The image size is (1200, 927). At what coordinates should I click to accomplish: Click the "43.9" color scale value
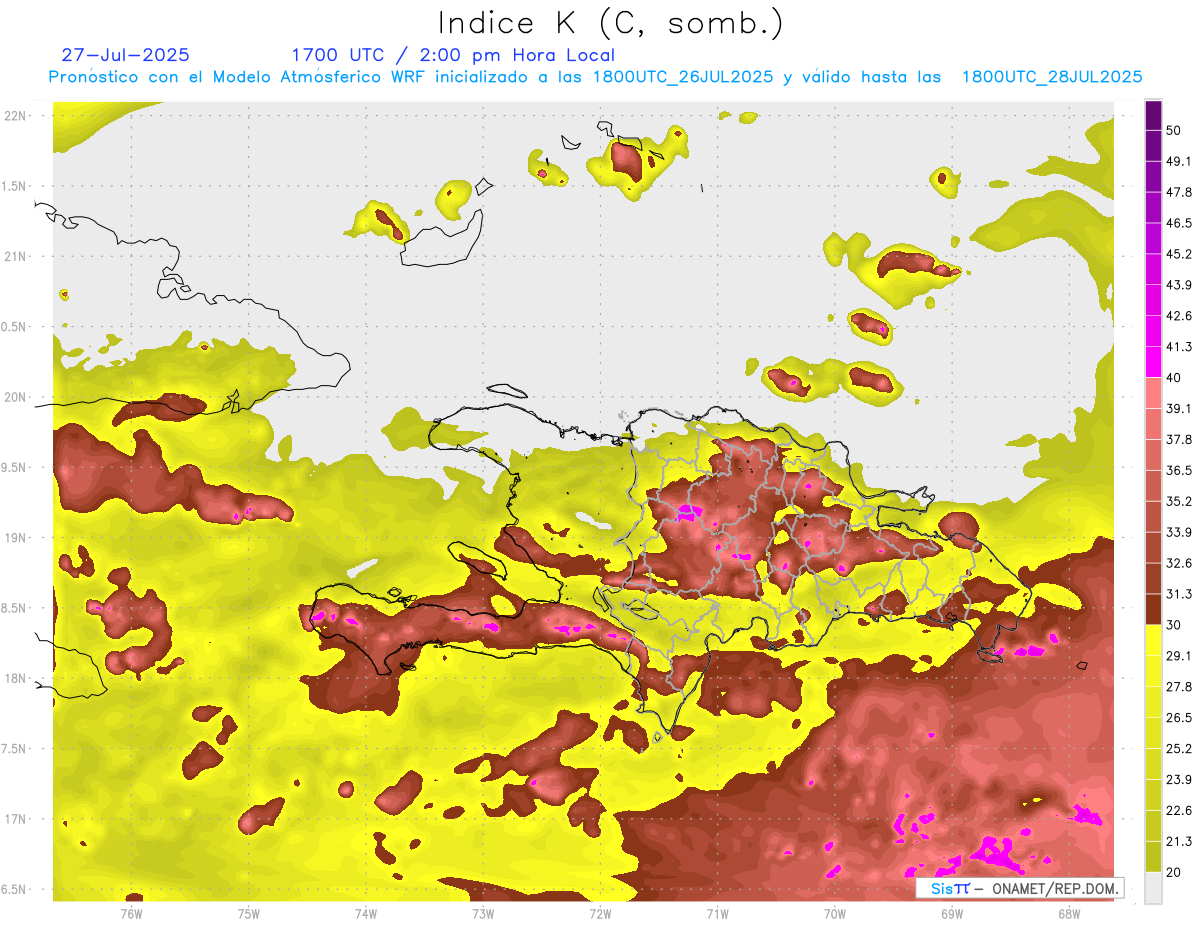coord(1179,285)
